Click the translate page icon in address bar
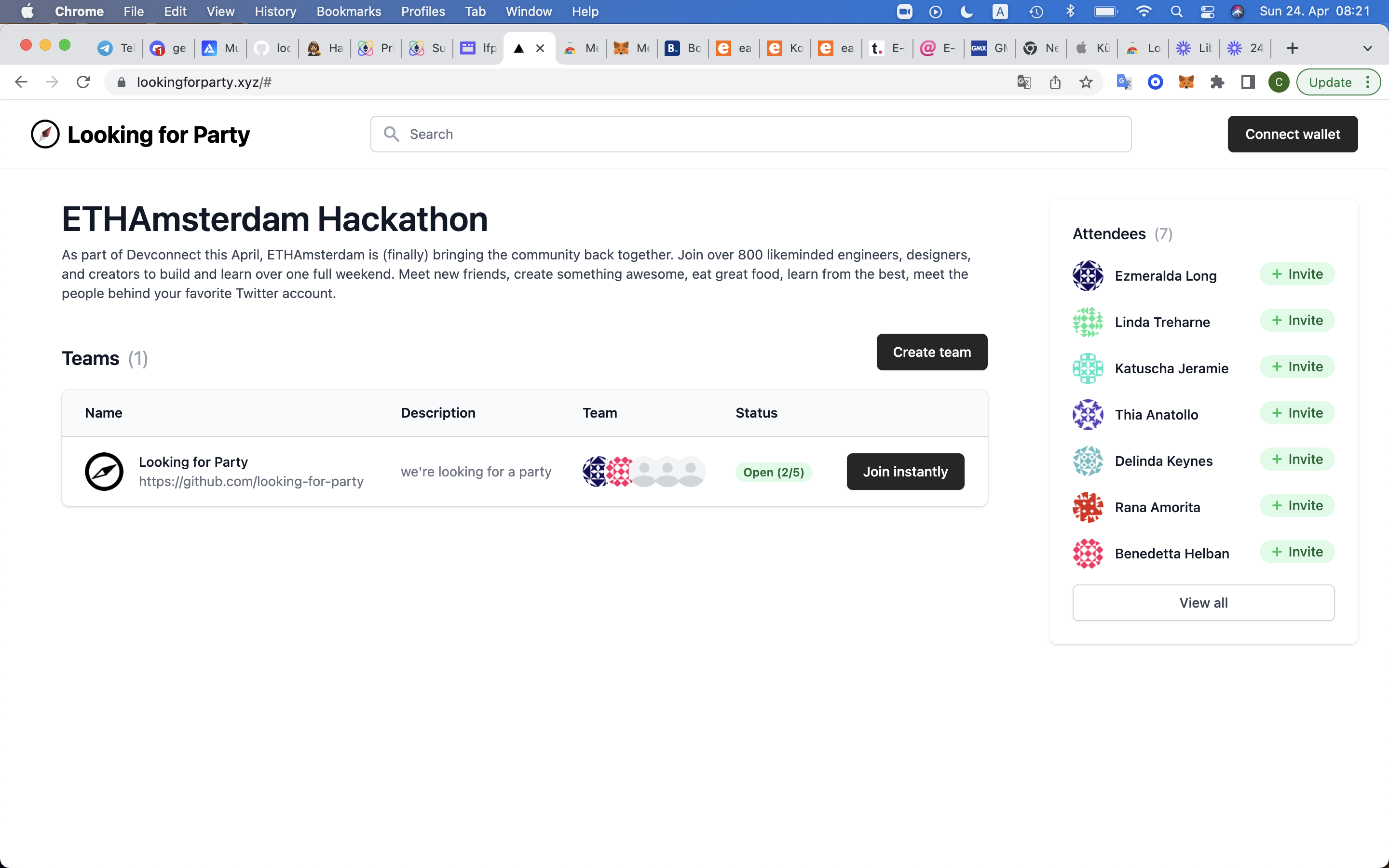This screenshot has height=868, width=1389. click(1024, 82)
